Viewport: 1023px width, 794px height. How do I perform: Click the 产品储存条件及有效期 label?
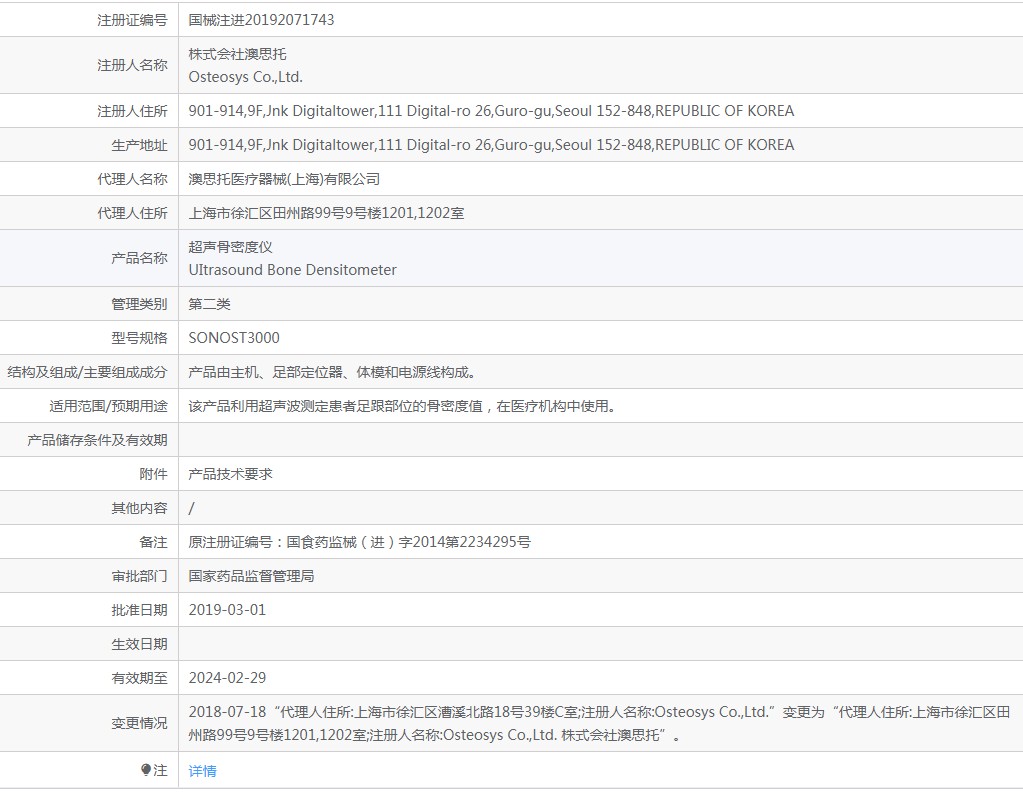(97, 440)
